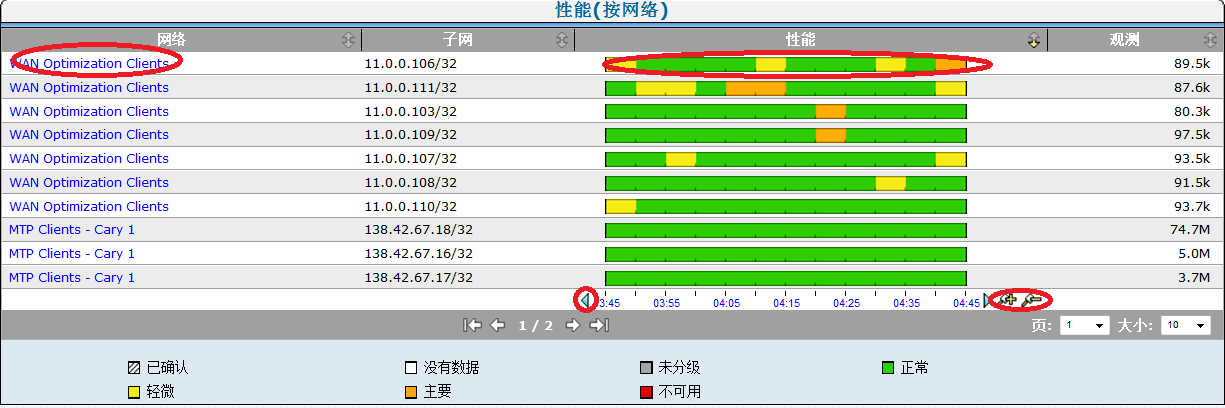Select observation value 5.0M
1225x408 pixels.
click(x=1194, y=253)
